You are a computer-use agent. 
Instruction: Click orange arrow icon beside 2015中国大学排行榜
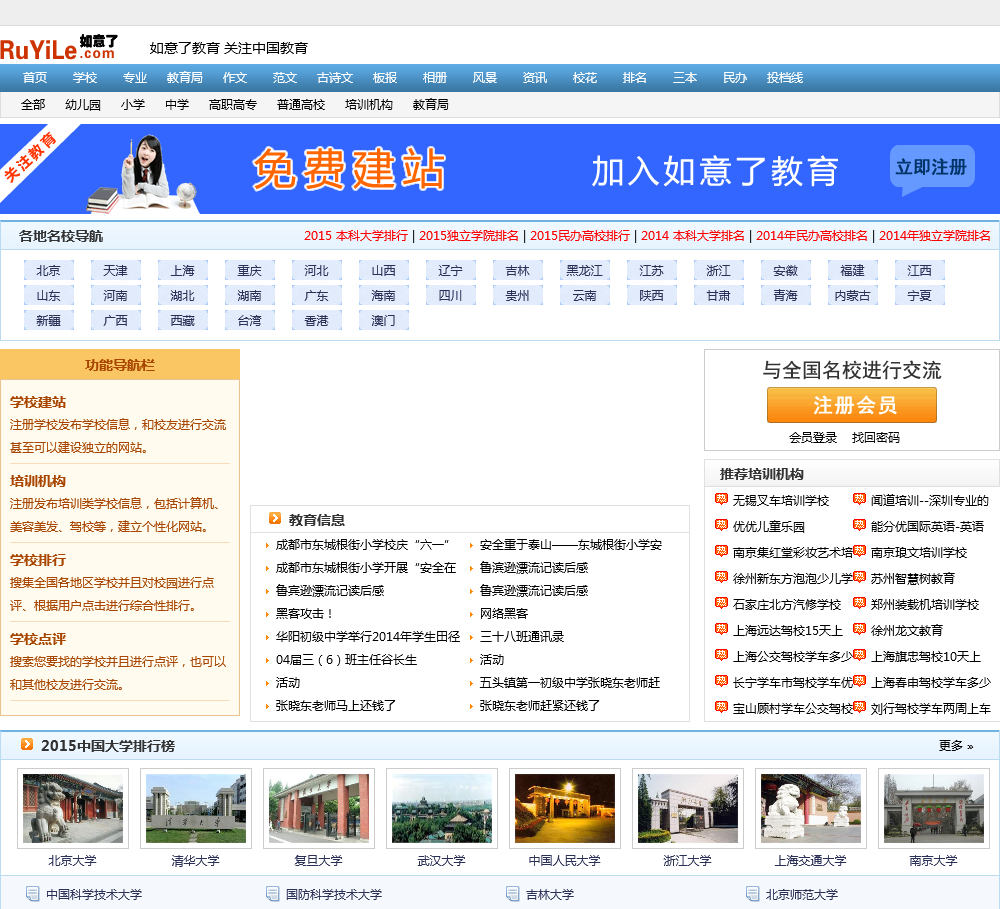(27, 744)
